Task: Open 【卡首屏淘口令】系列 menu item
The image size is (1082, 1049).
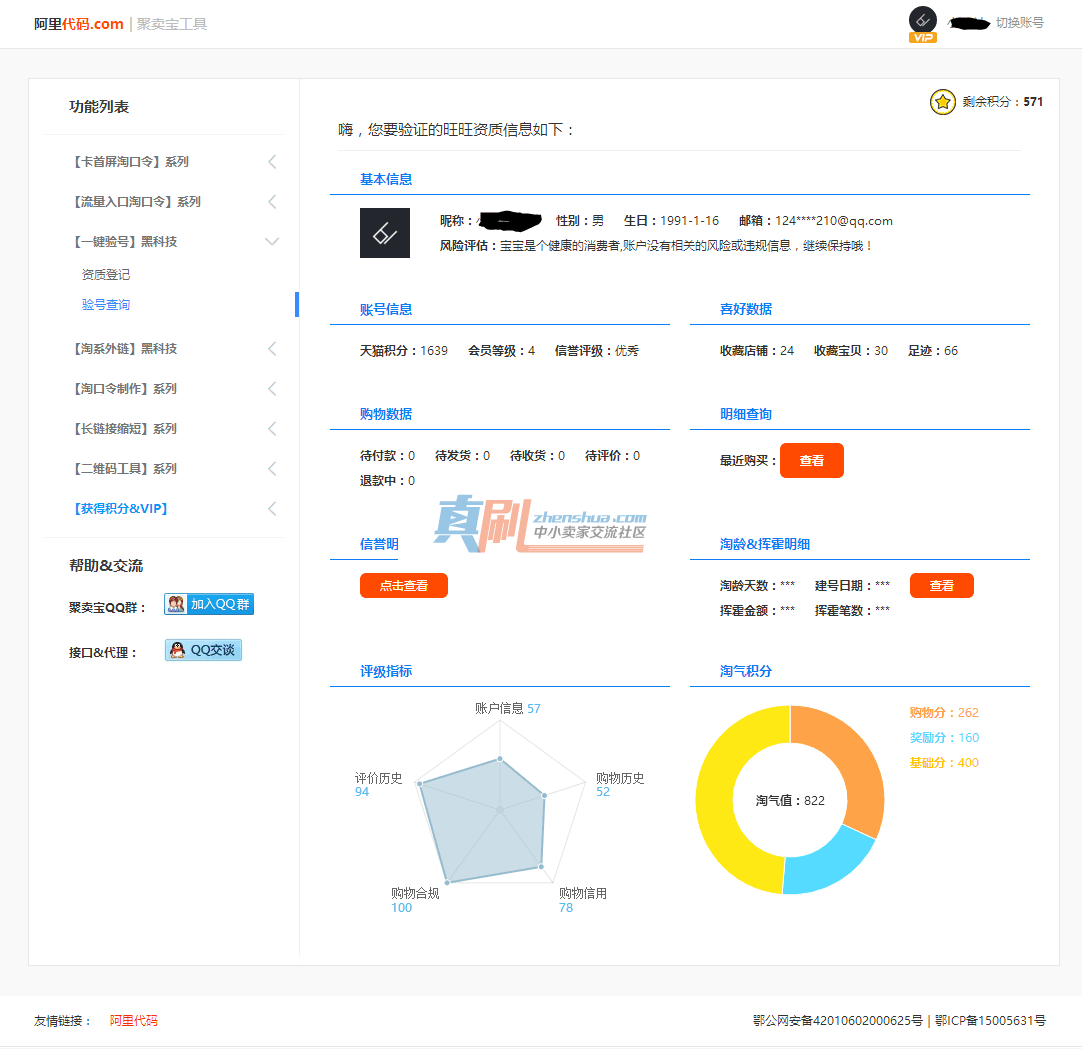Action: tap(131, 161)
